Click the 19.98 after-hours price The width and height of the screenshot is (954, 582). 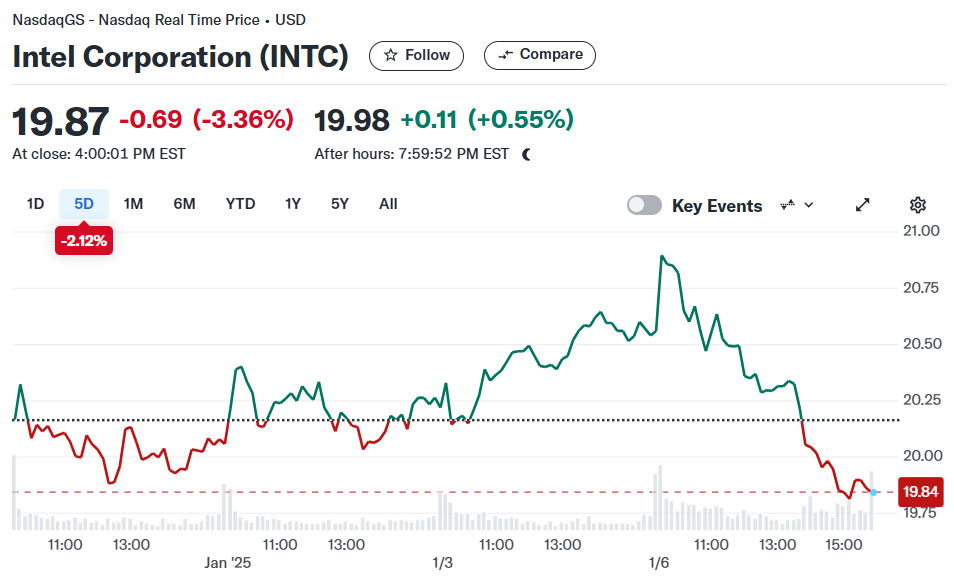pos(352,120)
